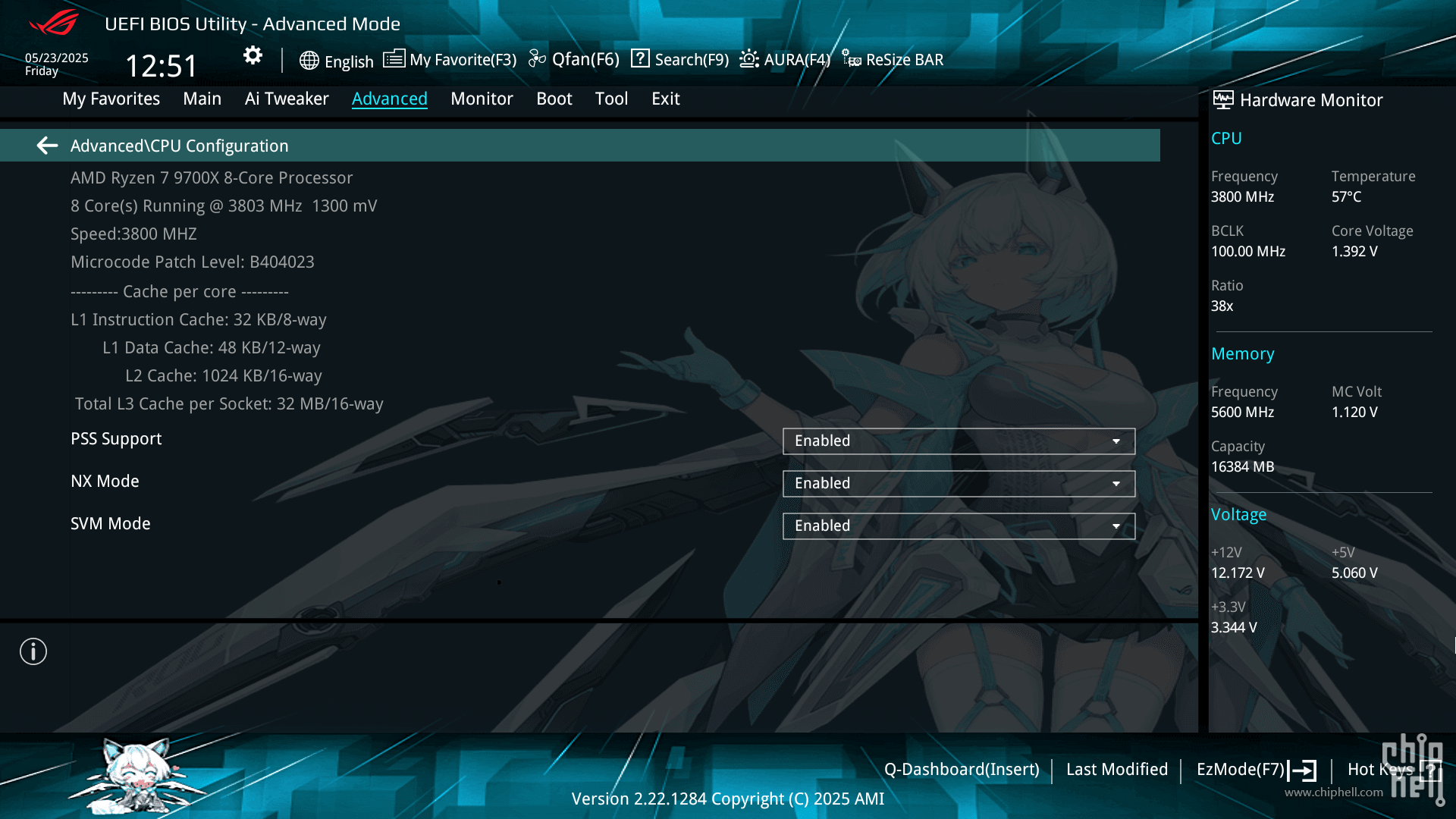Image resolution: width=1456 pixels, height=819 pixels.
Task: Open the SVM Mode dropdown
Action: 959,526
